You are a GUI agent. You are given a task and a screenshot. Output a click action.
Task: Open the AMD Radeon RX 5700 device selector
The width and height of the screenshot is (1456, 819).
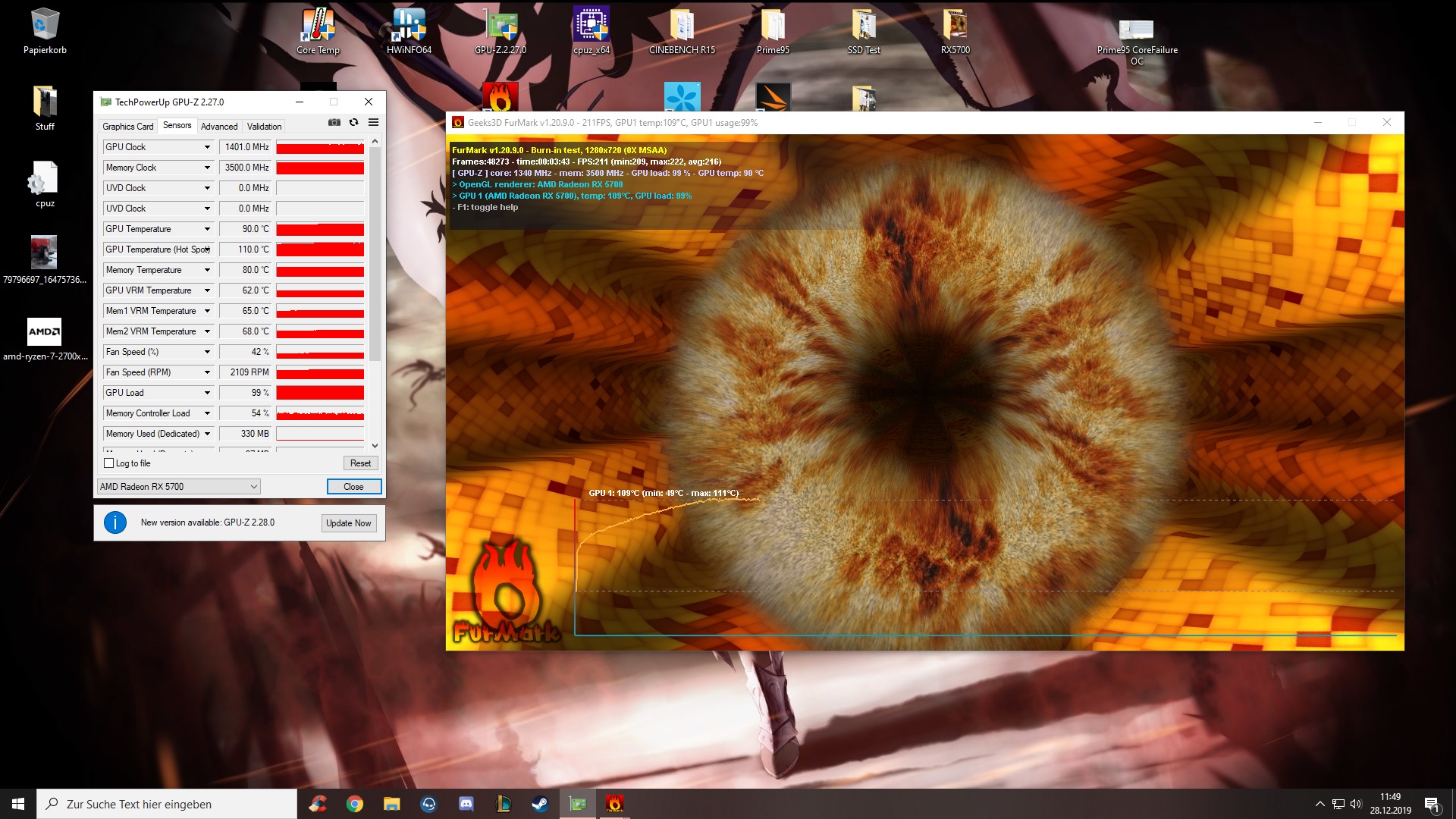point(179,487)
